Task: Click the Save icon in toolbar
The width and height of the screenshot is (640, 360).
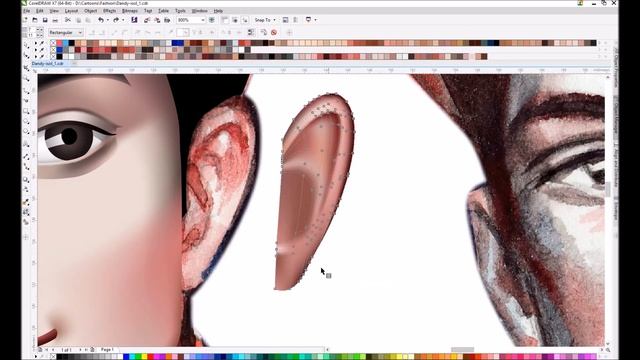Action: pos(45,20)
